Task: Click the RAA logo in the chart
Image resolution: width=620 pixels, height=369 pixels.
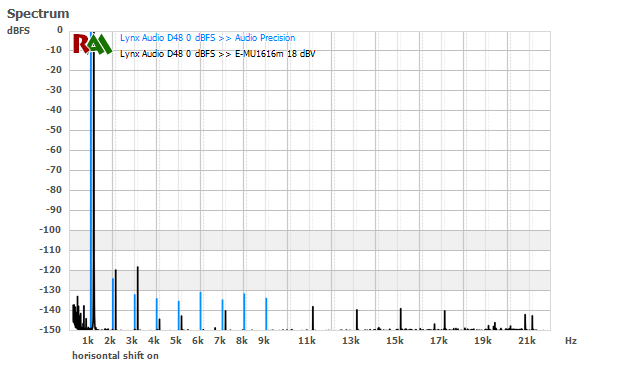Action: point(92,44)
